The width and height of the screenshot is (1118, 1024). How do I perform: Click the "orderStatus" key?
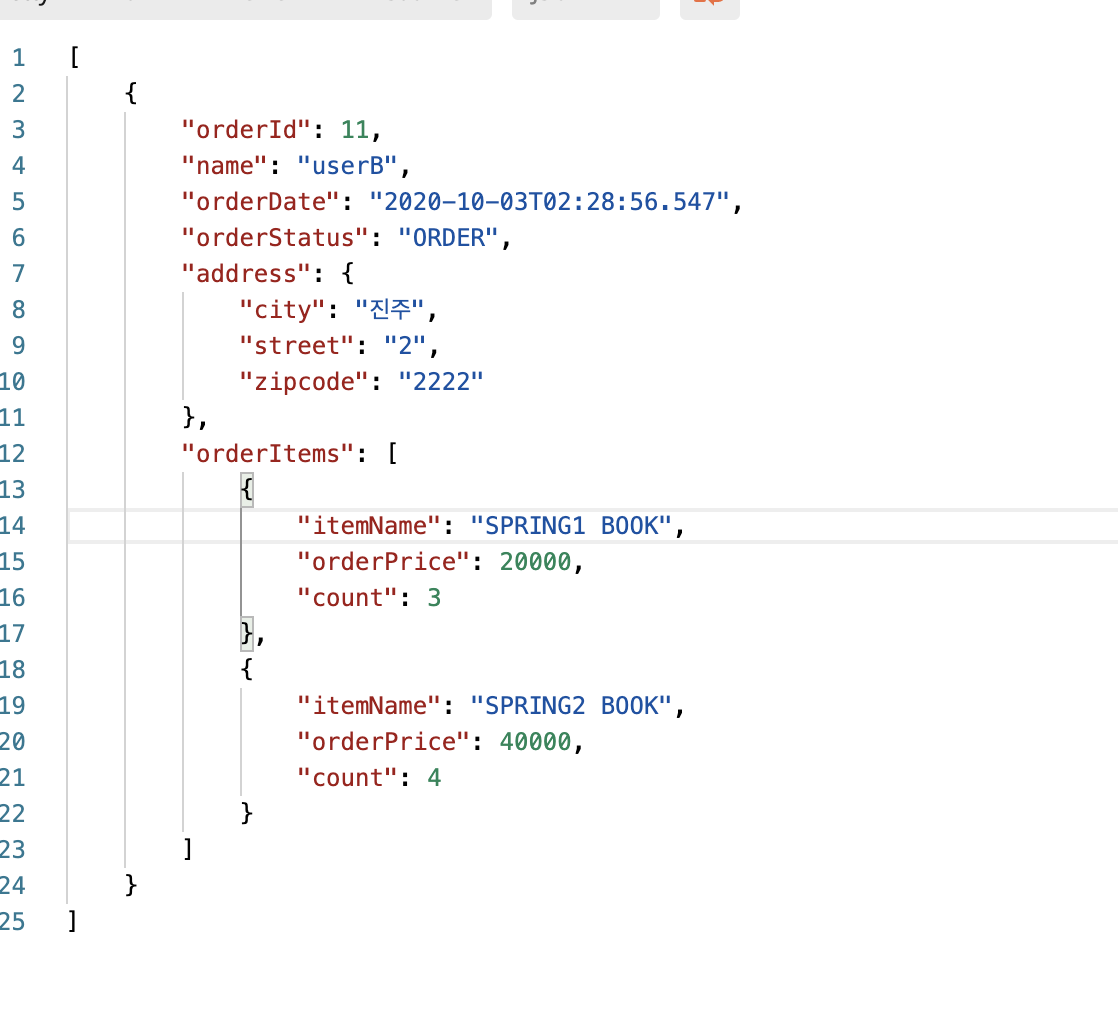275,238
